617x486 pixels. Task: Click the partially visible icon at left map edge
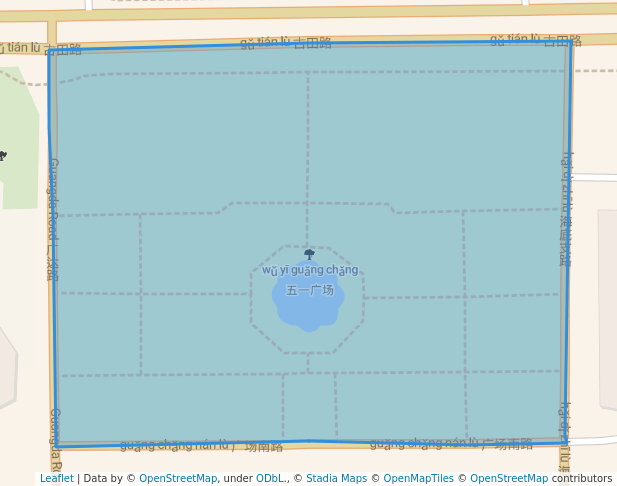pos(3,156)
